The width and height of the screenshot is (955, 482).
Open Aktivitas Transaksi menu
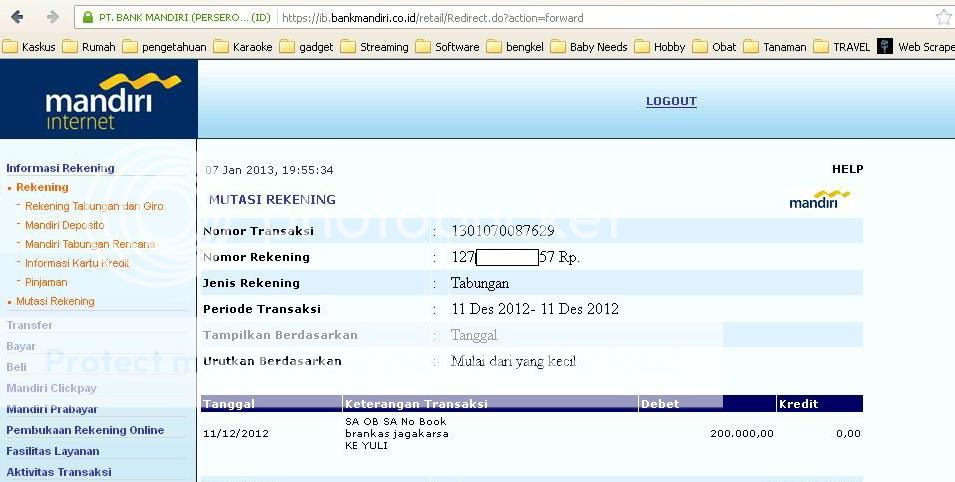[x=58, y=472]
